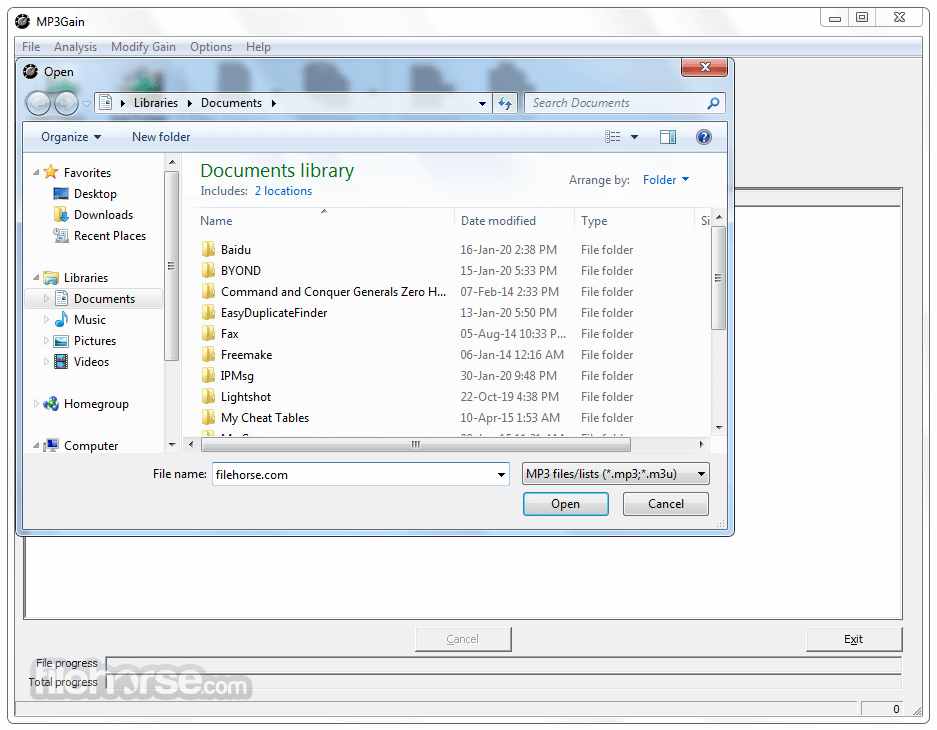Click the Freemake folder icon

(x=208, y=354)
